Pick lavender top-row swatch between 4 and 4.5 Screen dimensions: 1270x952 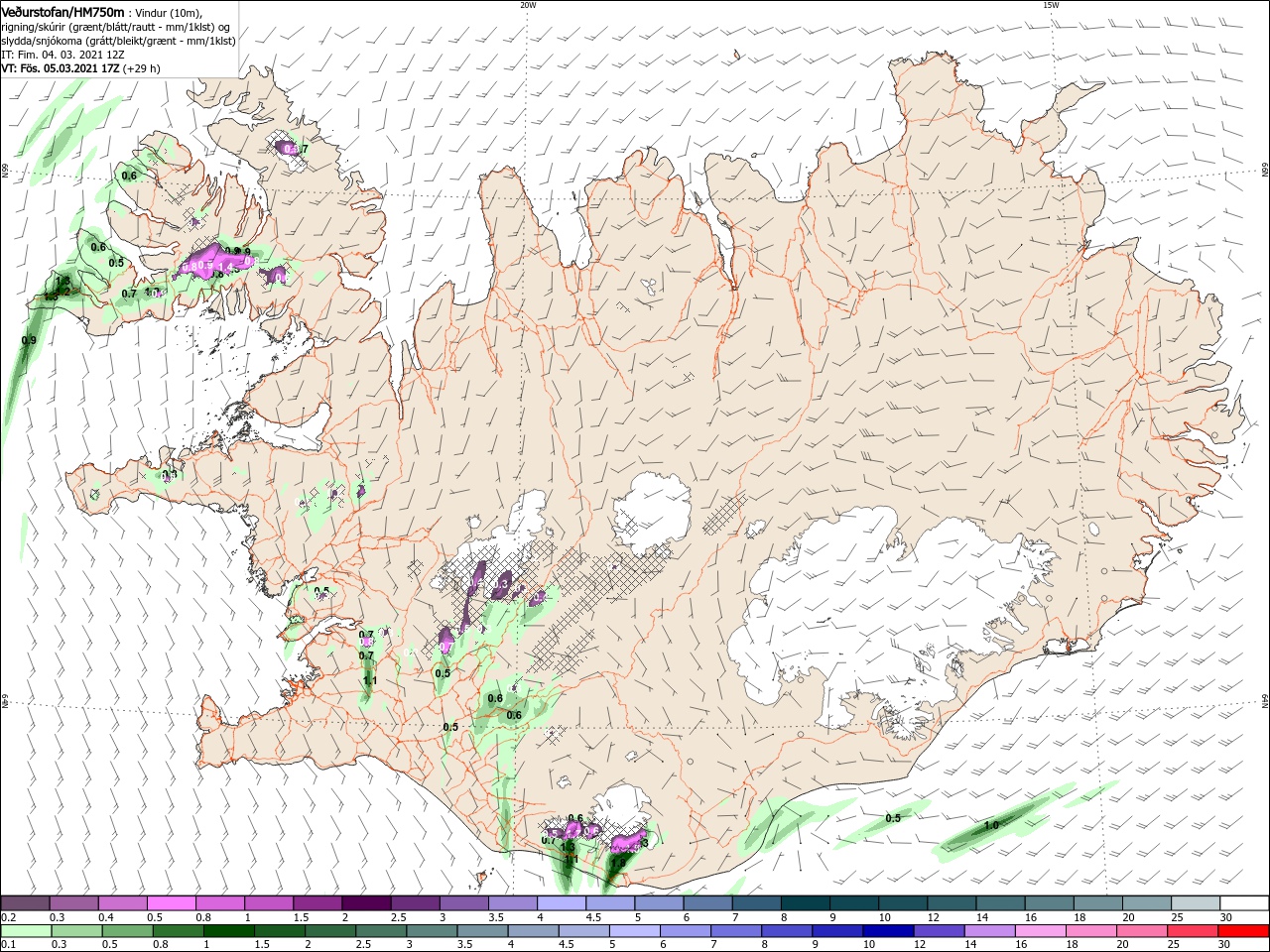(x=561, y=903)
